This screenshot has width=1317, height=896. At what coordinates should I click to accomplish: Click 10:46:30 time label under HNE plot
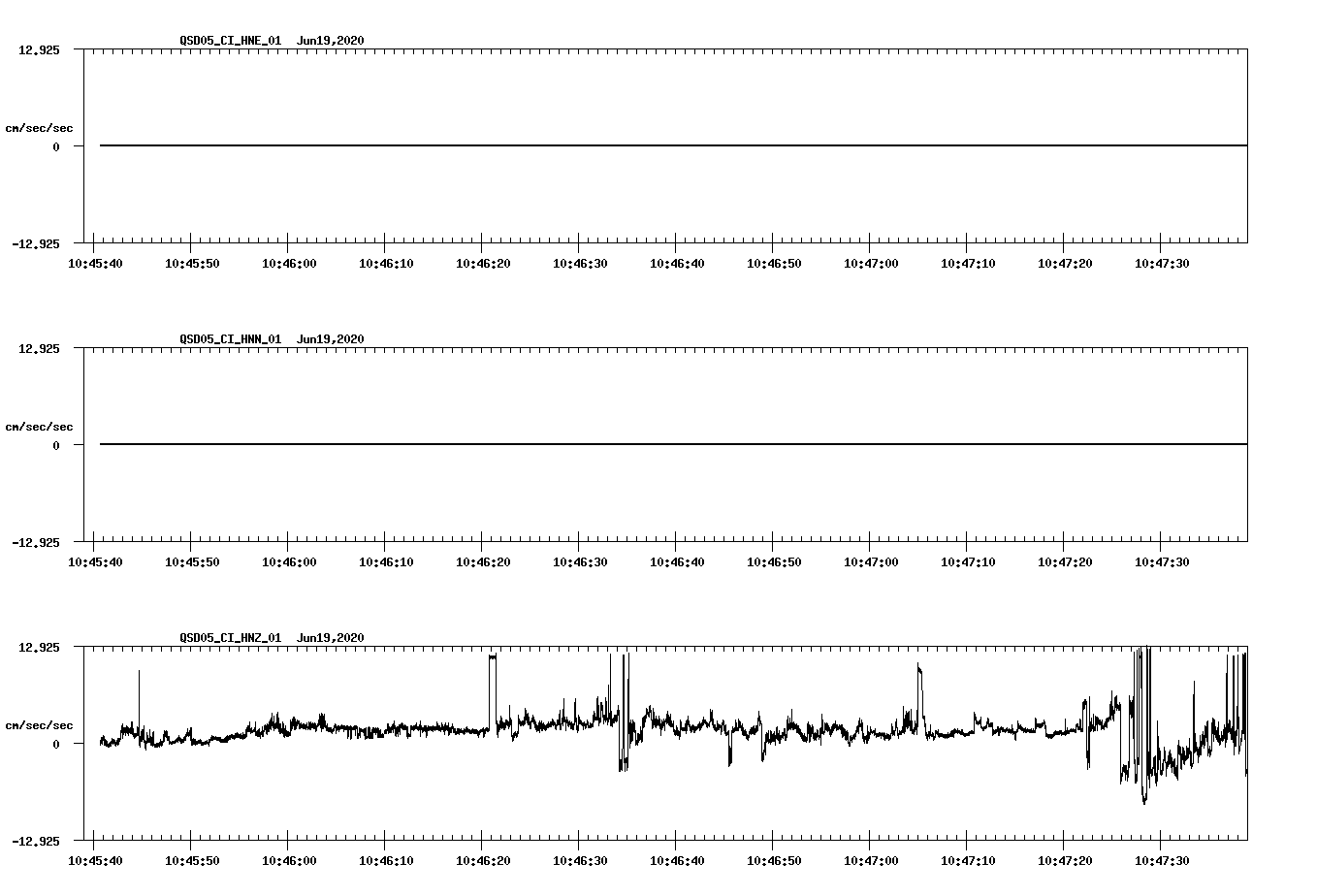[x=580, y=264]
